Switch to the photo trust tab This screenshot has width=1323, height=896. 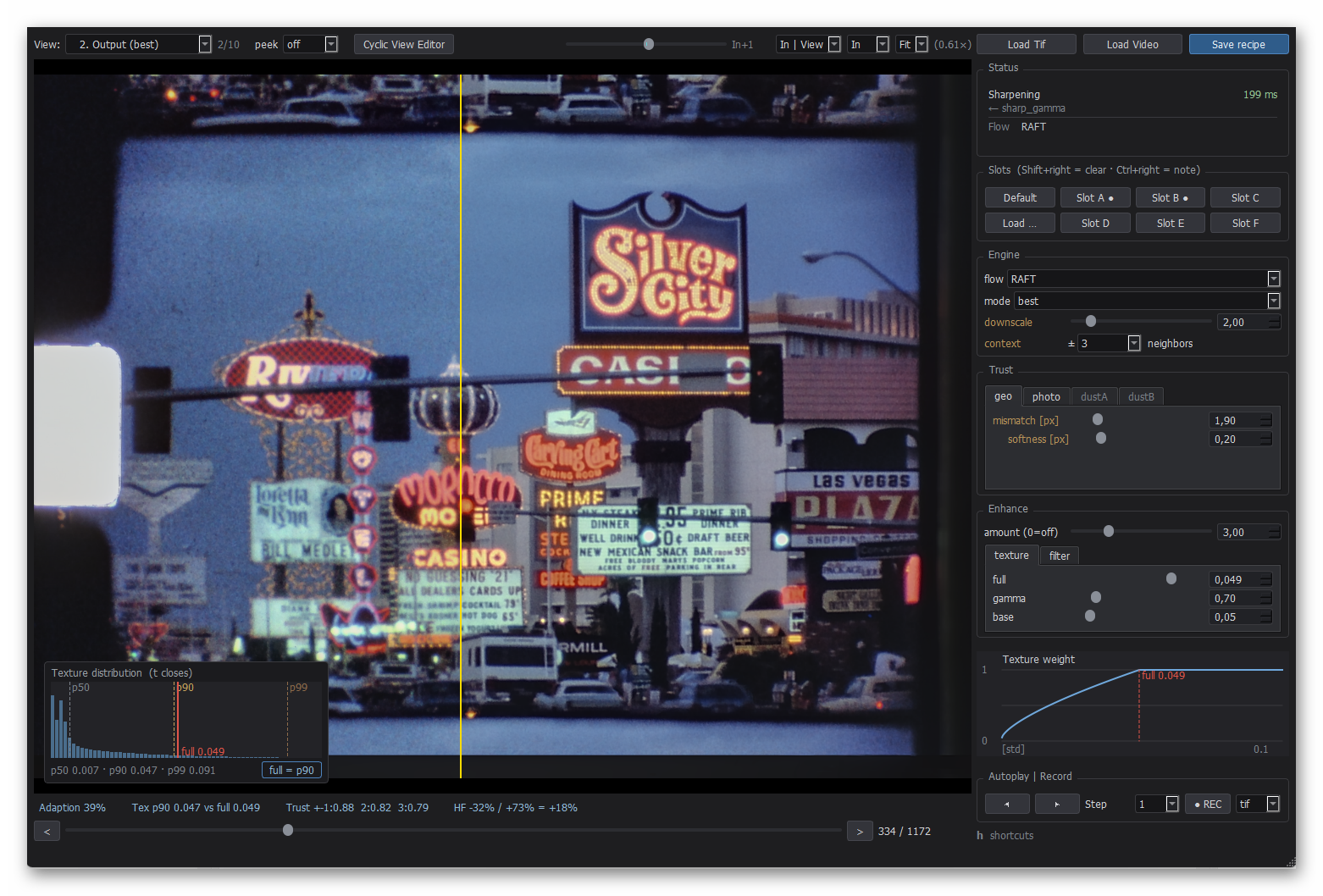1046,396
